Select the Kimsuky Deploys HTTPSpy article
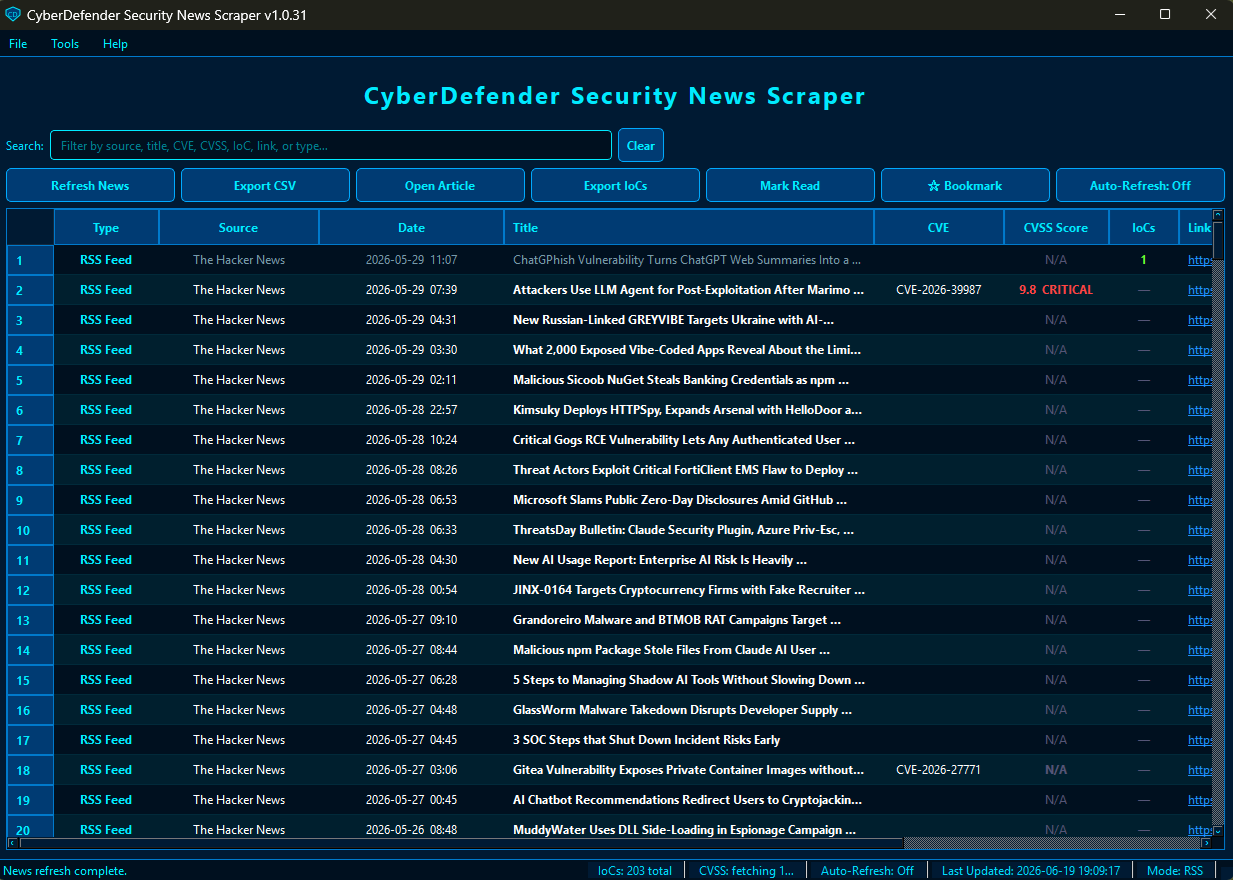1233x880 pixels. tap(688, 410)
